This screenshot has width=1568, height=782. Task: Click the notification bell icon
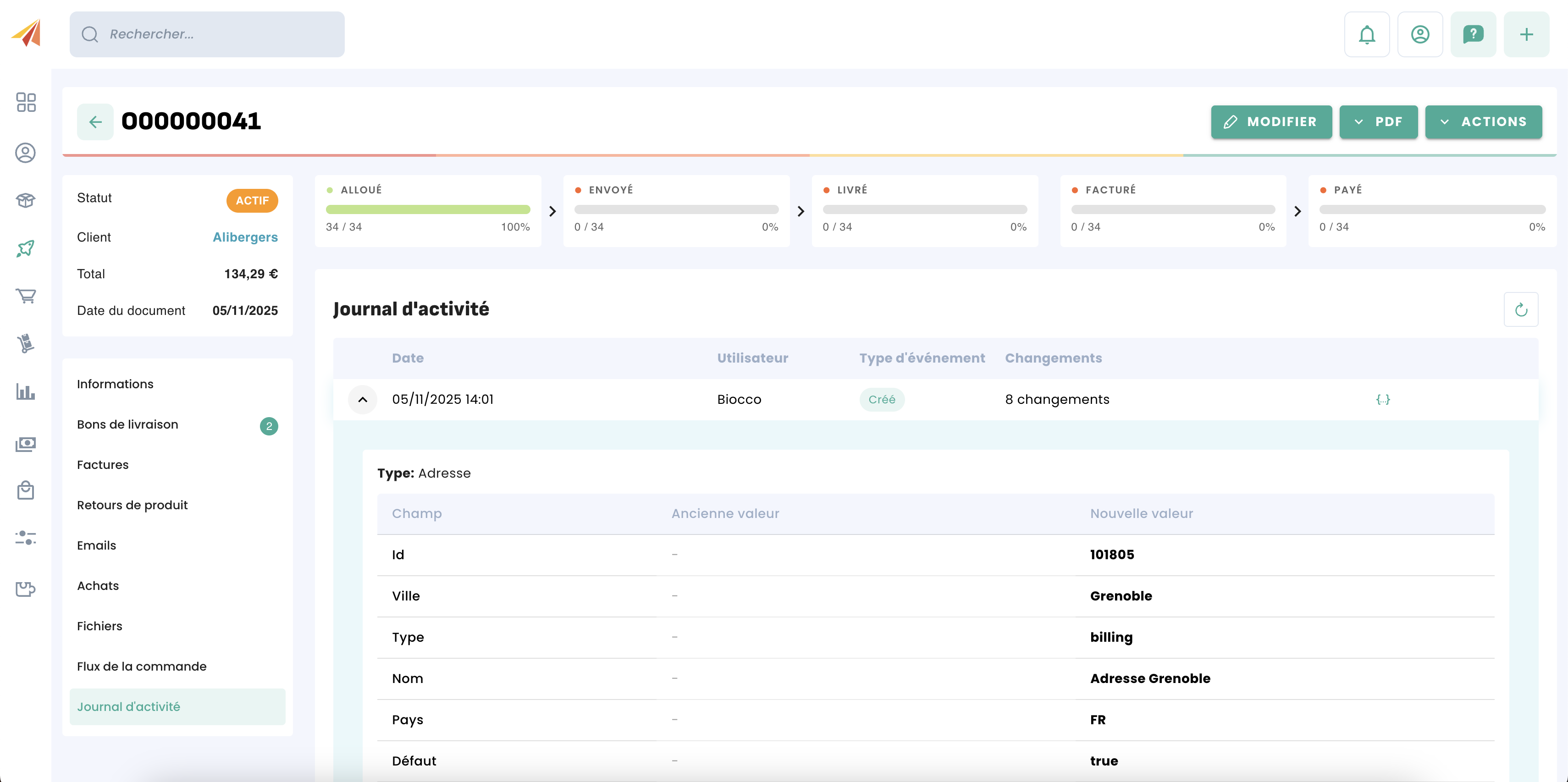[1367, 35]
